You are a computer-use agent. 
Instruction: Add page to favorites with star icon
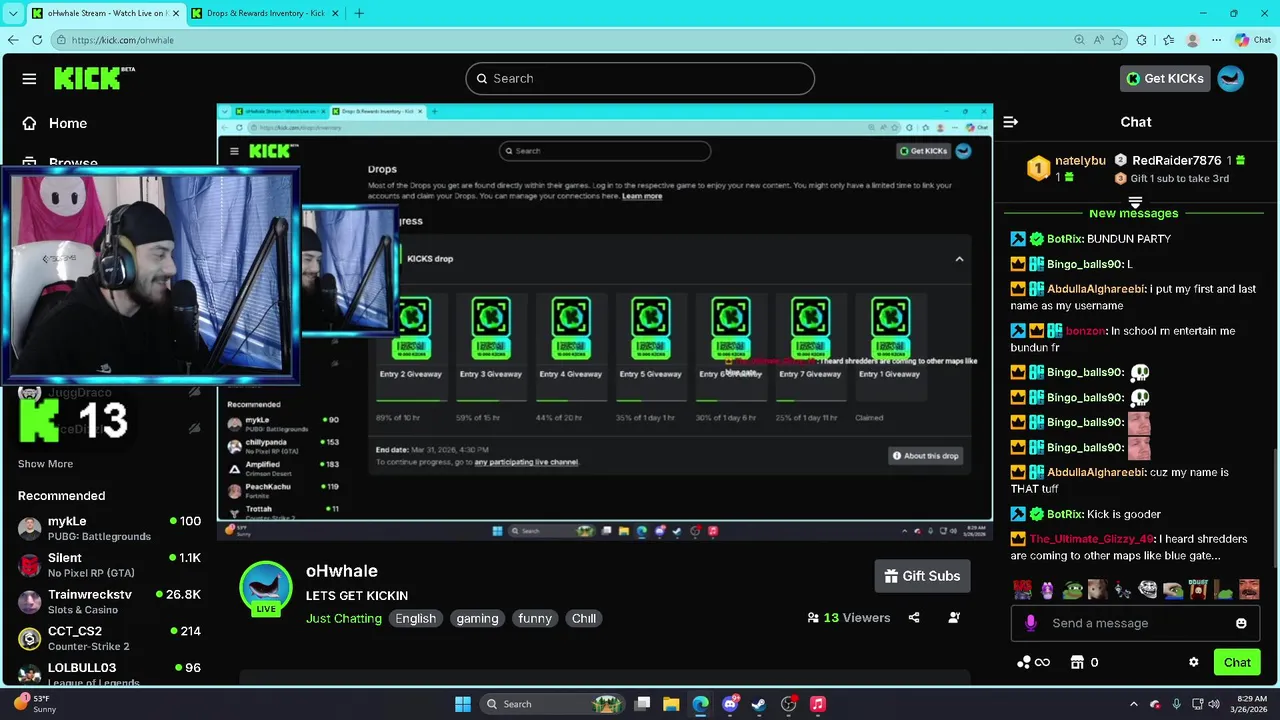tap(1117, 40)
